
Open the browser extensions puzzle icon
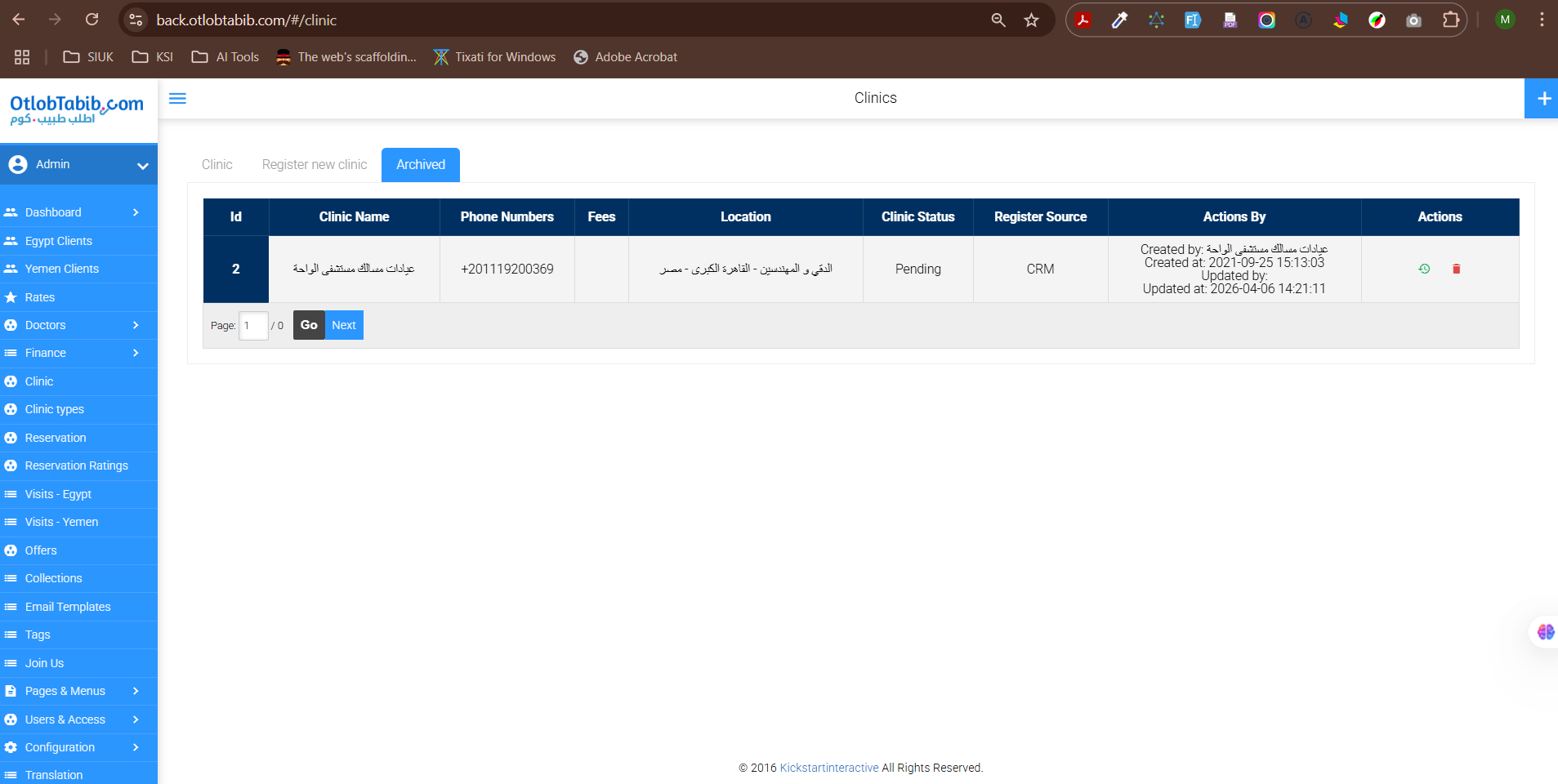(x=1451, y=20)
